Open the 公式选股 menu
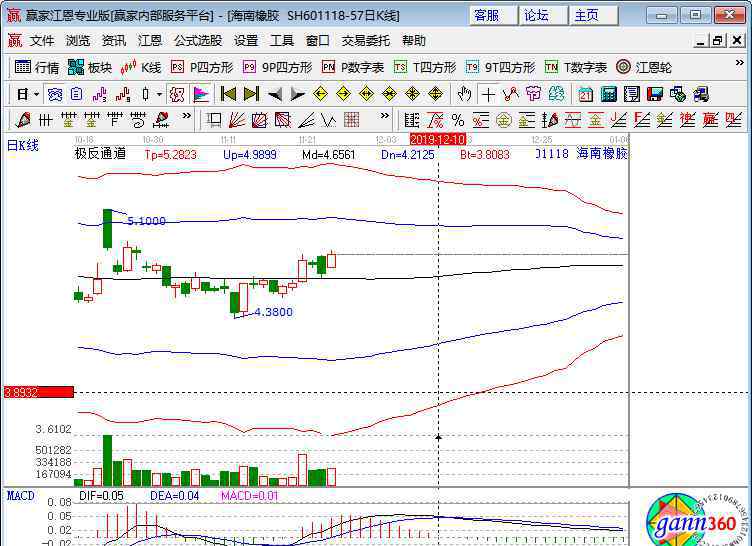The image size is (752, 546). click(198, 41)
